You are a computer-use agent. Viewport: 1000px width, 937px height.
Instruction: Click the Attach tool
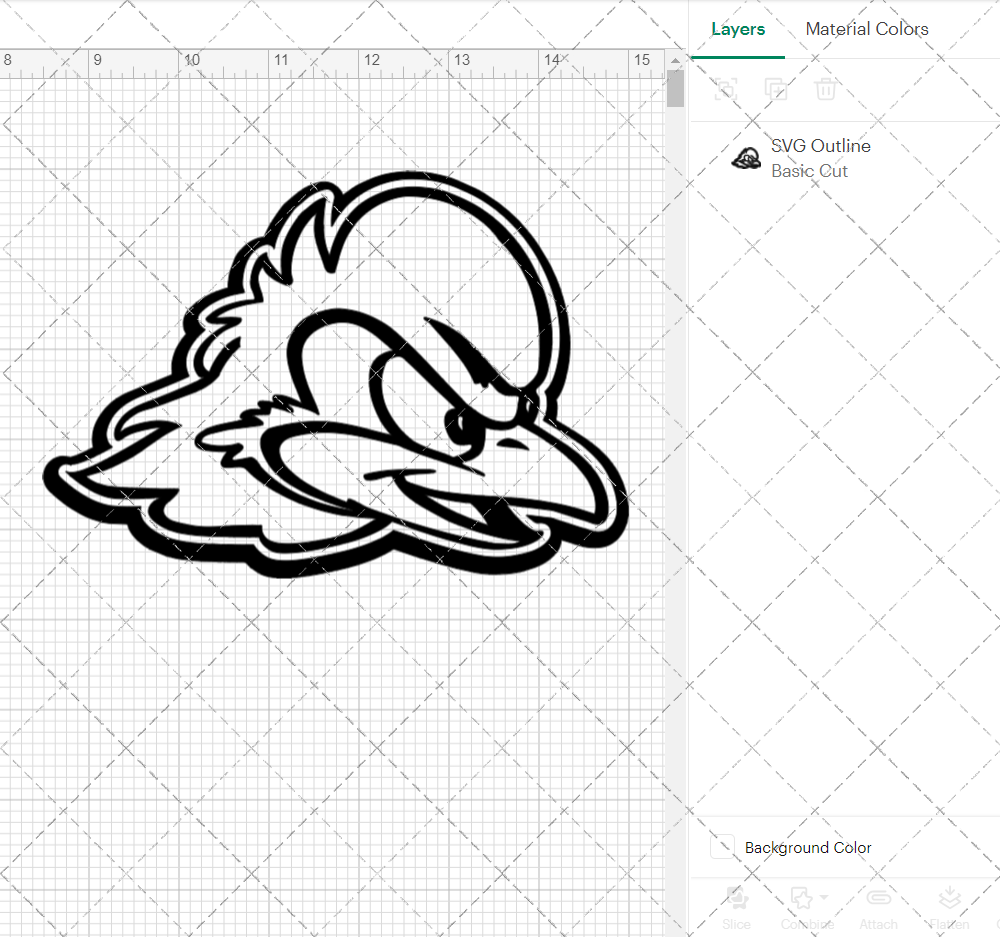pos(878,908)
